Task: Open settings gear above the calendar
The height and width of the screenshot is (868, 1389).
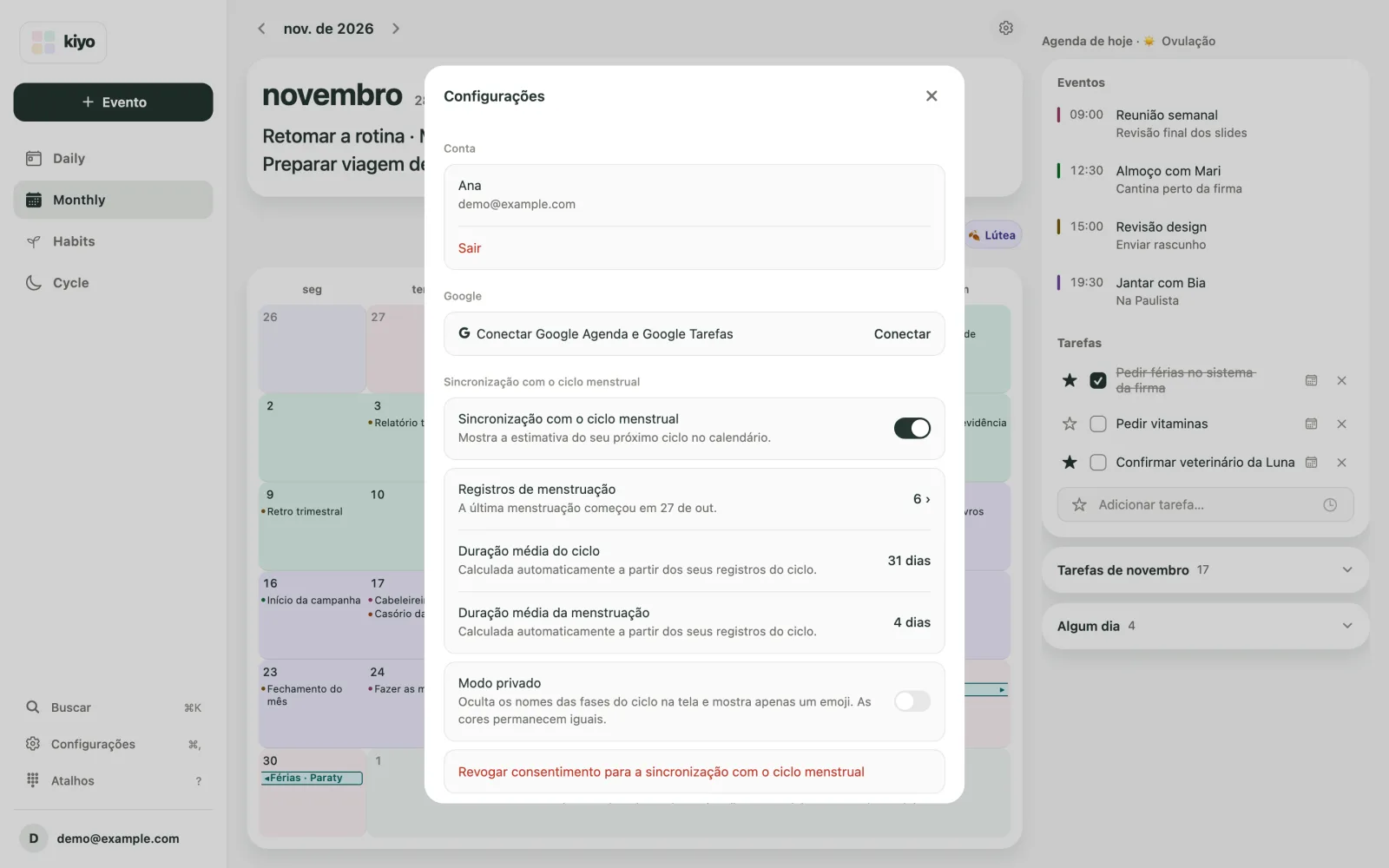Action: pyautogui.click(x=1006, y=28)
